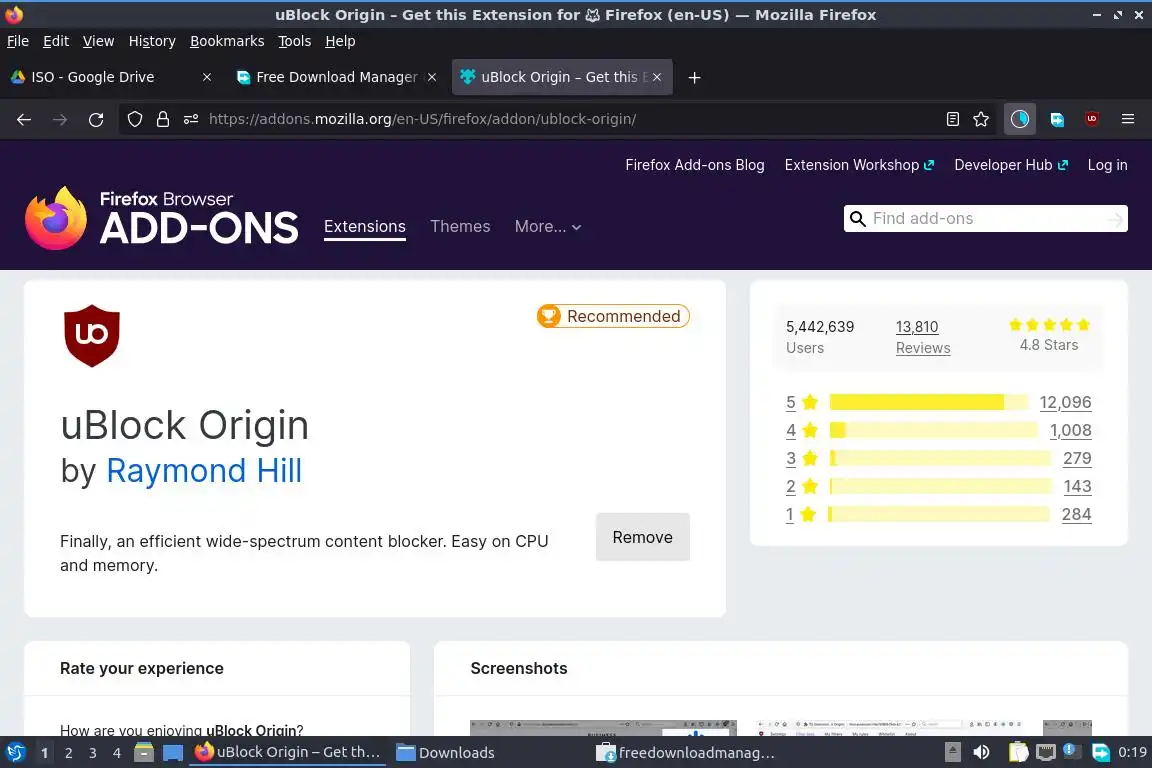Open the taskbar start menu icon
Viewport: 1152px width, 768px height.
(15, 753)
